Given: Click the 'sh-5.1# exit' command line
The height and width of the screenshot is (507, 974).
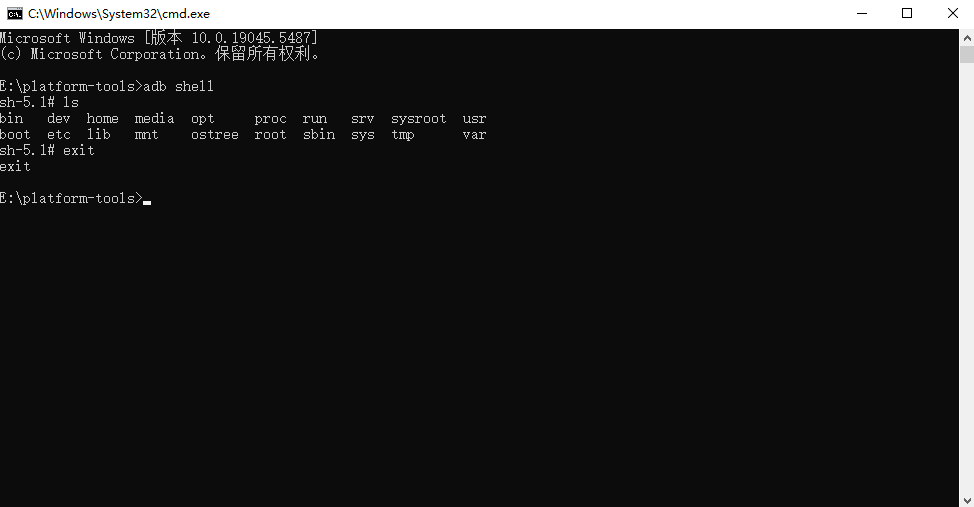Looking at the screenshot, I should coord(47,150).
